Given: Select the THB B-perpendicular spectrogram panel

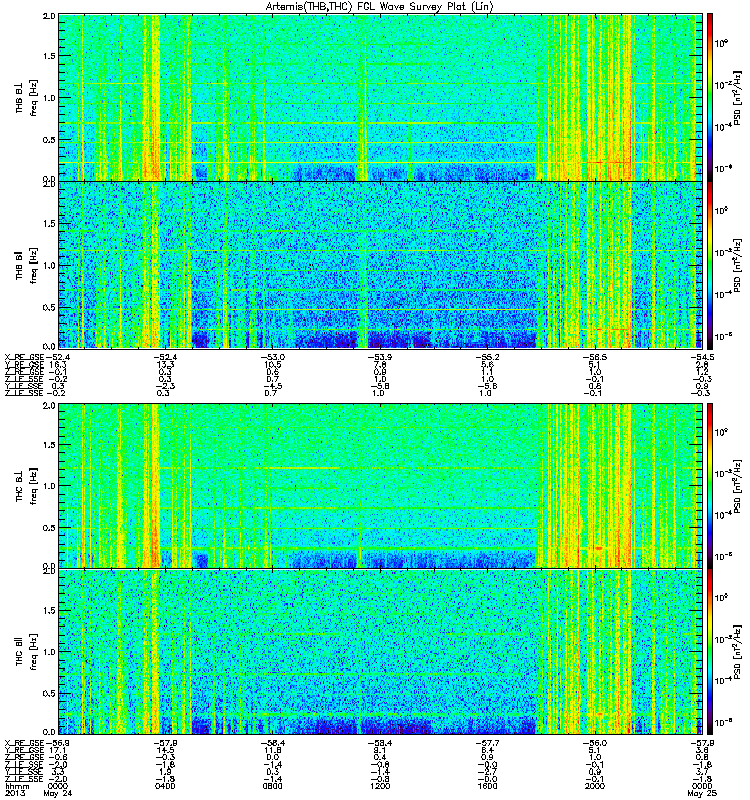Looking at the screenshot, I should [x=381, y=97].
